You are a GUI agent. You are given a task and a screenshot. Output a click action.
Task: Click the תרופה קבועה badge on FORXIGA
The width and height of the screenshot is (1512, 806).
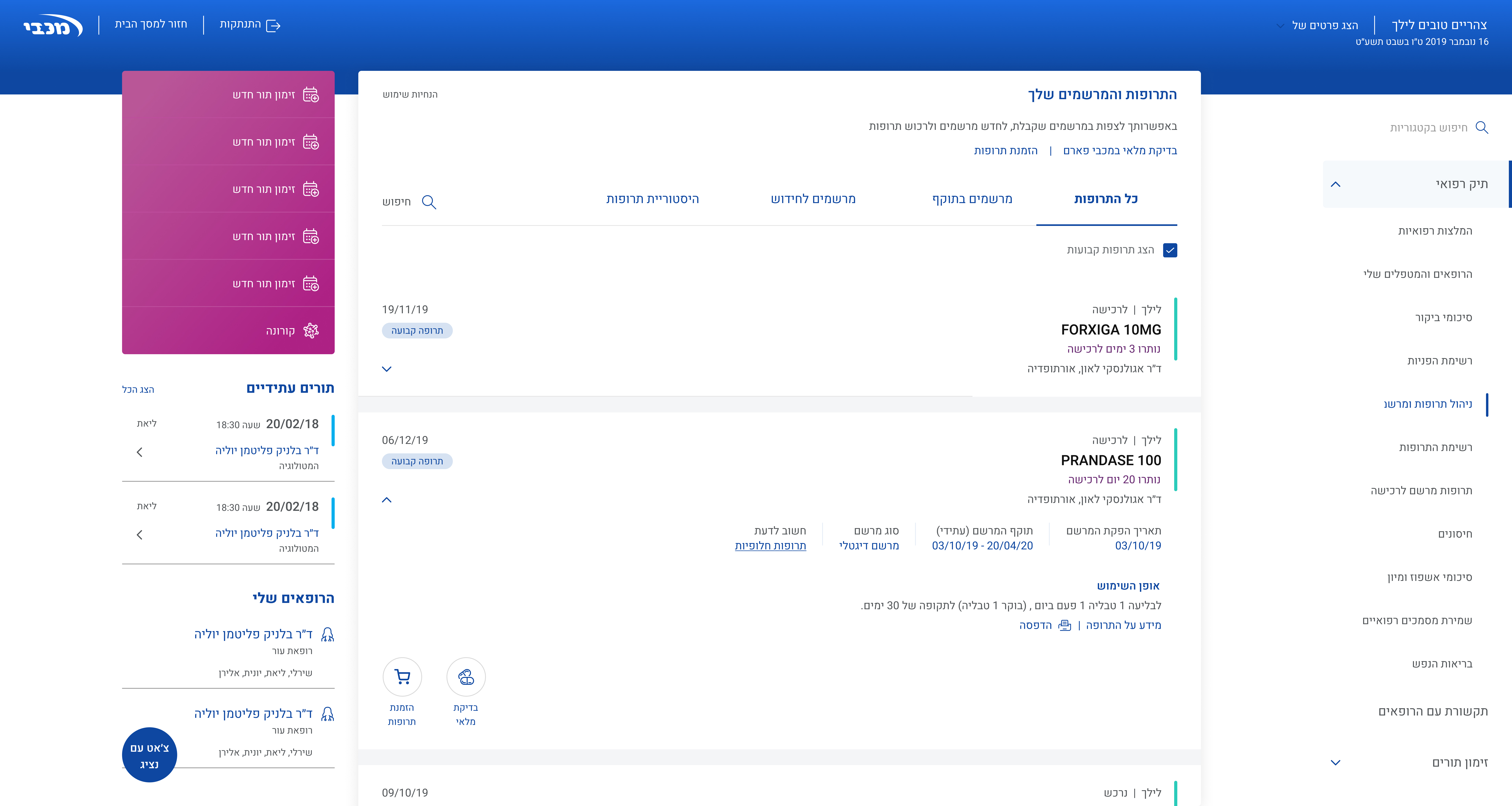(x=417, y=331)
